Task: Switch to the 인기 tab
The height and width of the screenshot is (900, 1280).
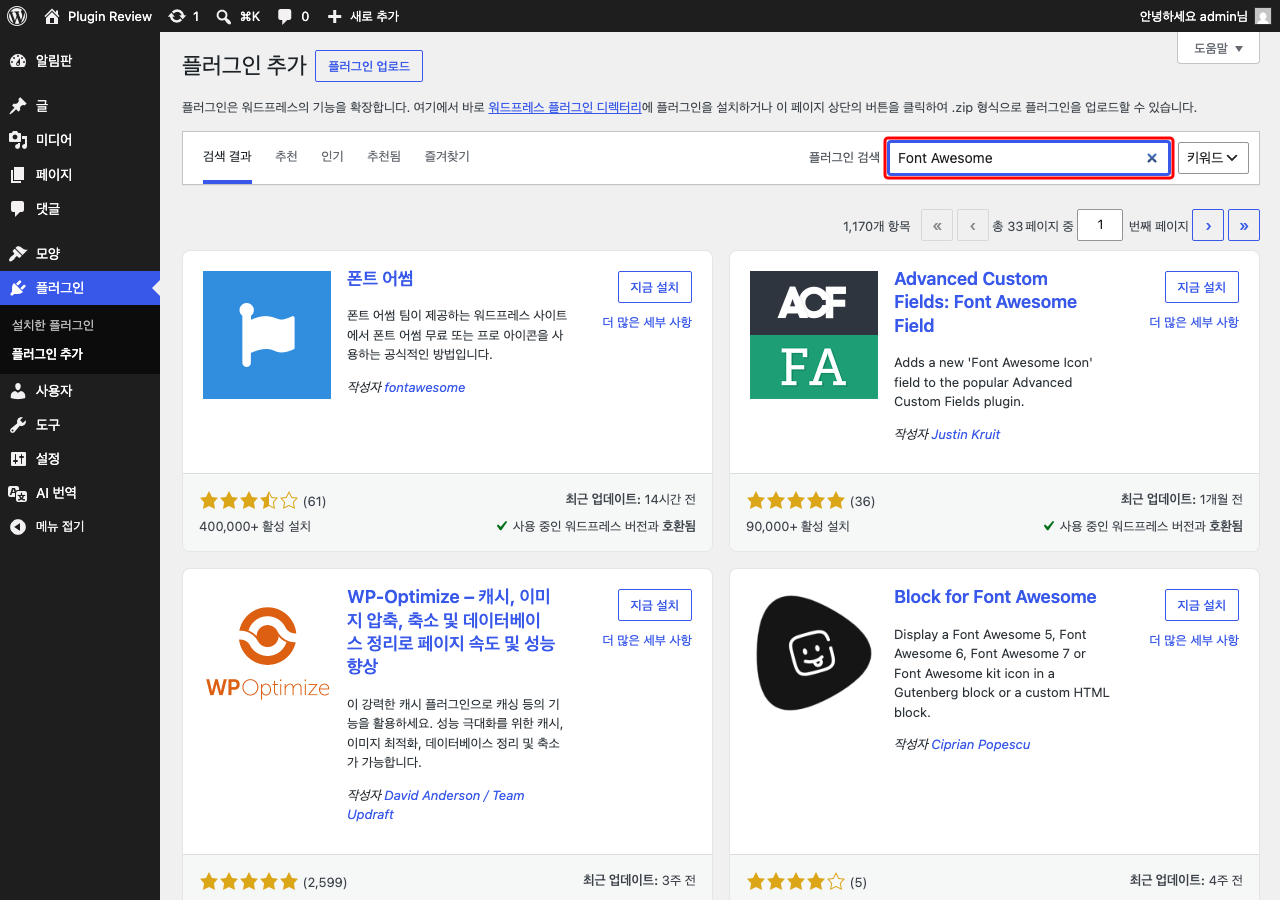Action: coord(332,157)
